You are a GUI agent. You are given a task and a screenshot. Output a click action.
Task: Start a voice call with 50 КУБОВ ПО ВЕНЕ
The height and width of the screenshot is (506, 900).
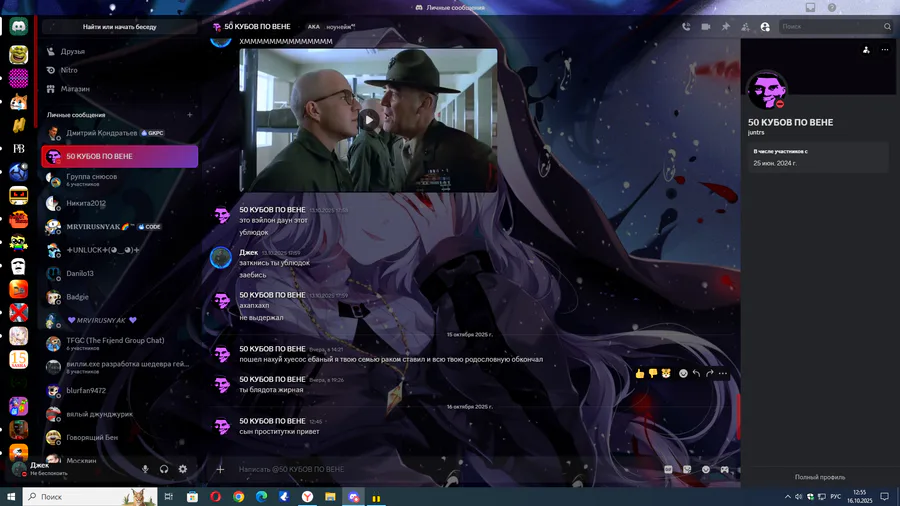pyautogui.click(x=686, y=27)
